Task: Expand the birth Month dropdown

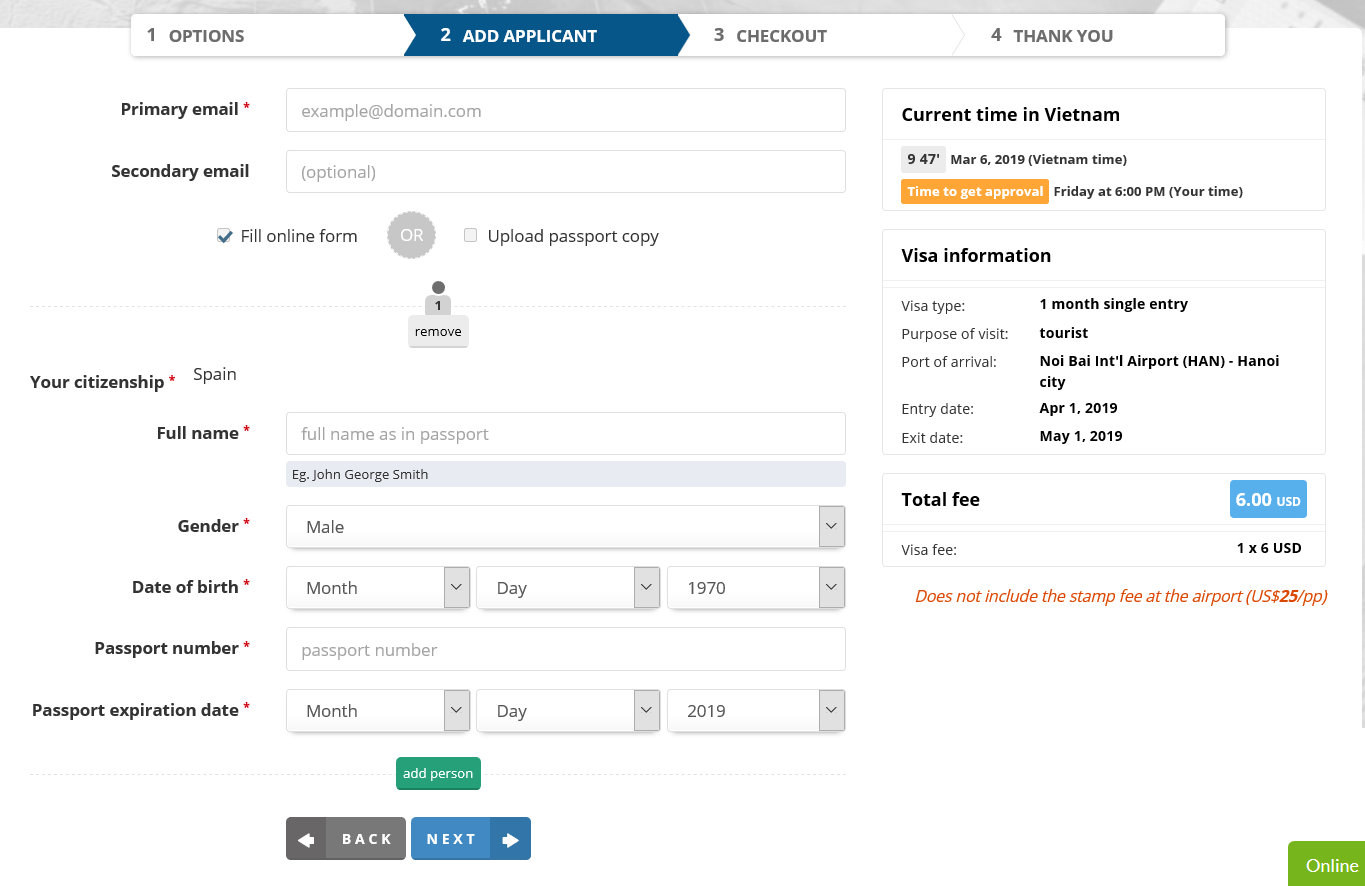Action: tap(377, 588)
